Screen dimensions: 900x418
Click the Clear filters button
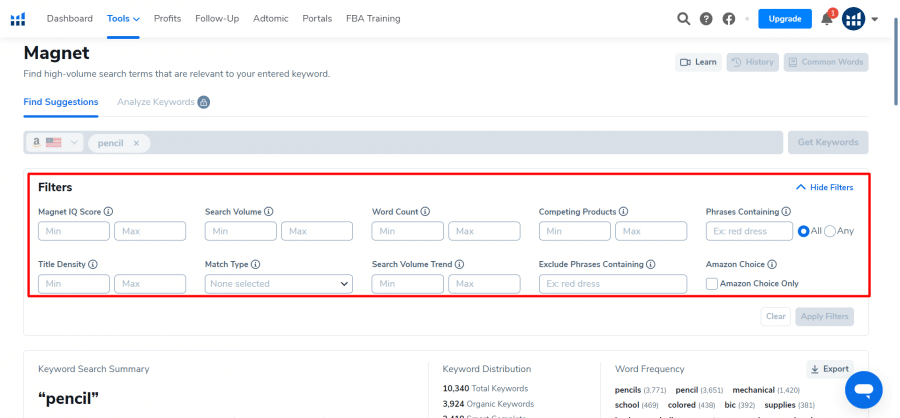pyautogui.click(x=776, y=316)
